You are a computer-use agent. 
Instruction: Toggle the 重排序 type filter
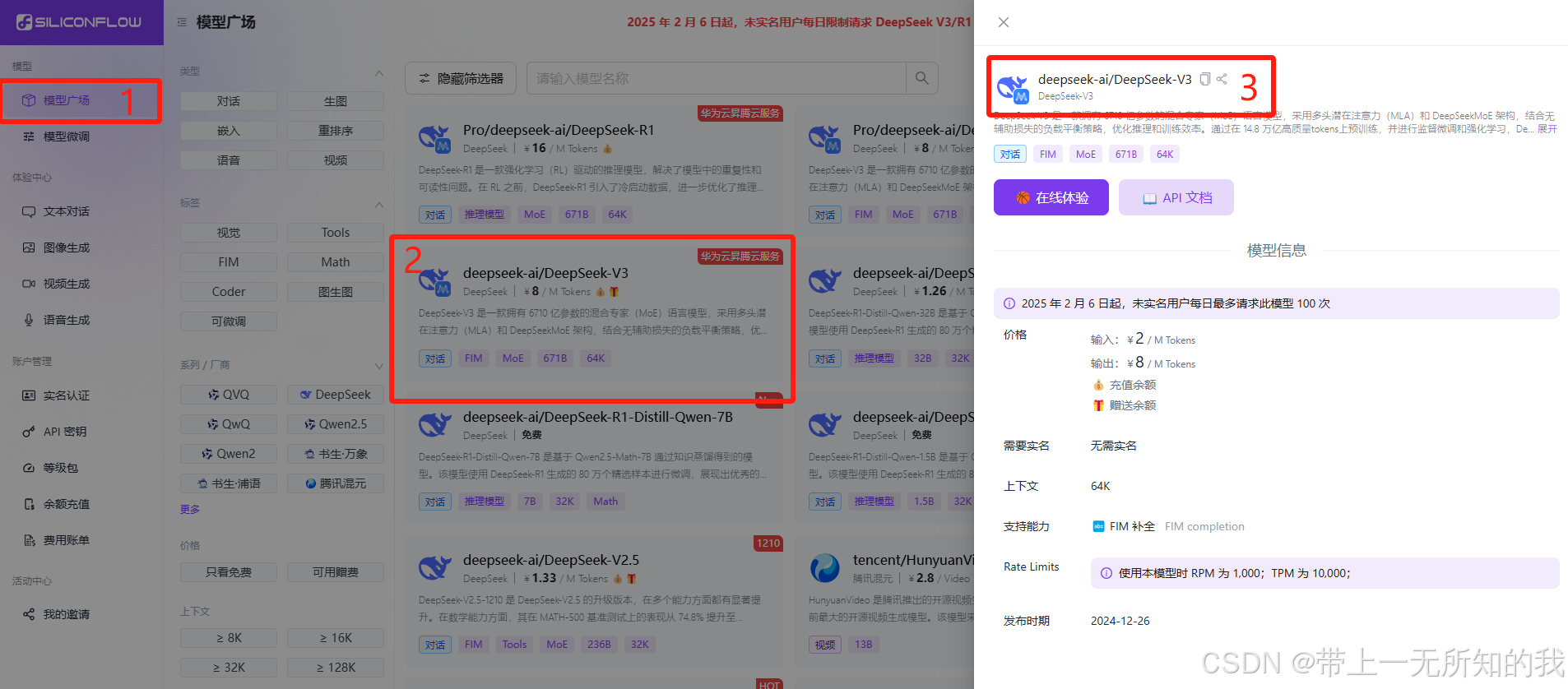[x=336, y=131]
